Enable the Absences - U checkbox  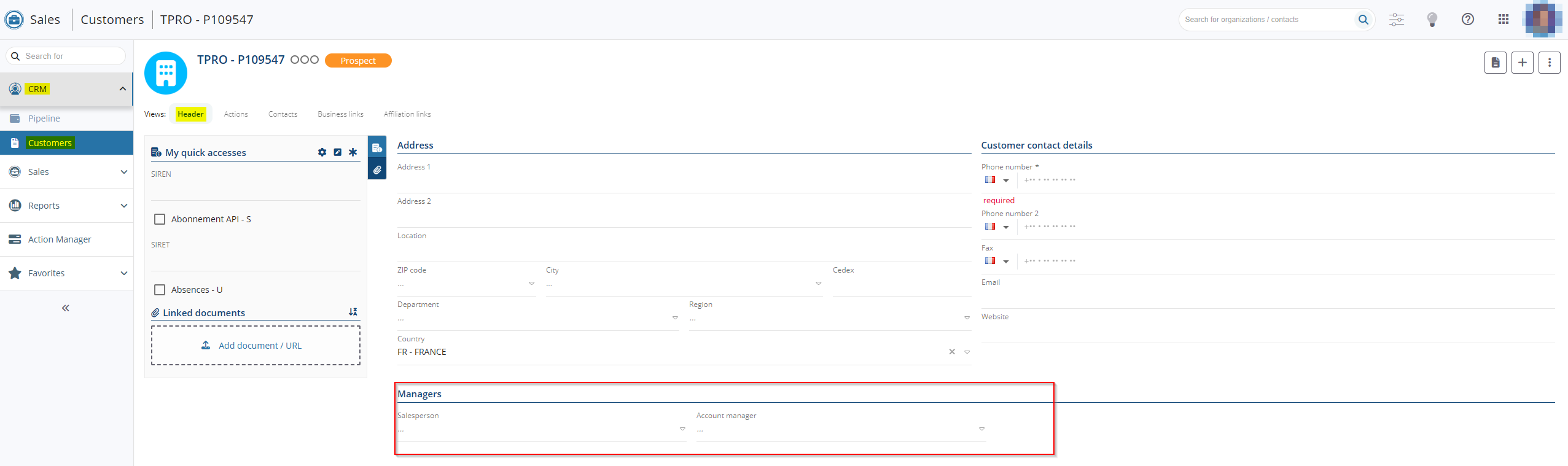tap(160, 290)
